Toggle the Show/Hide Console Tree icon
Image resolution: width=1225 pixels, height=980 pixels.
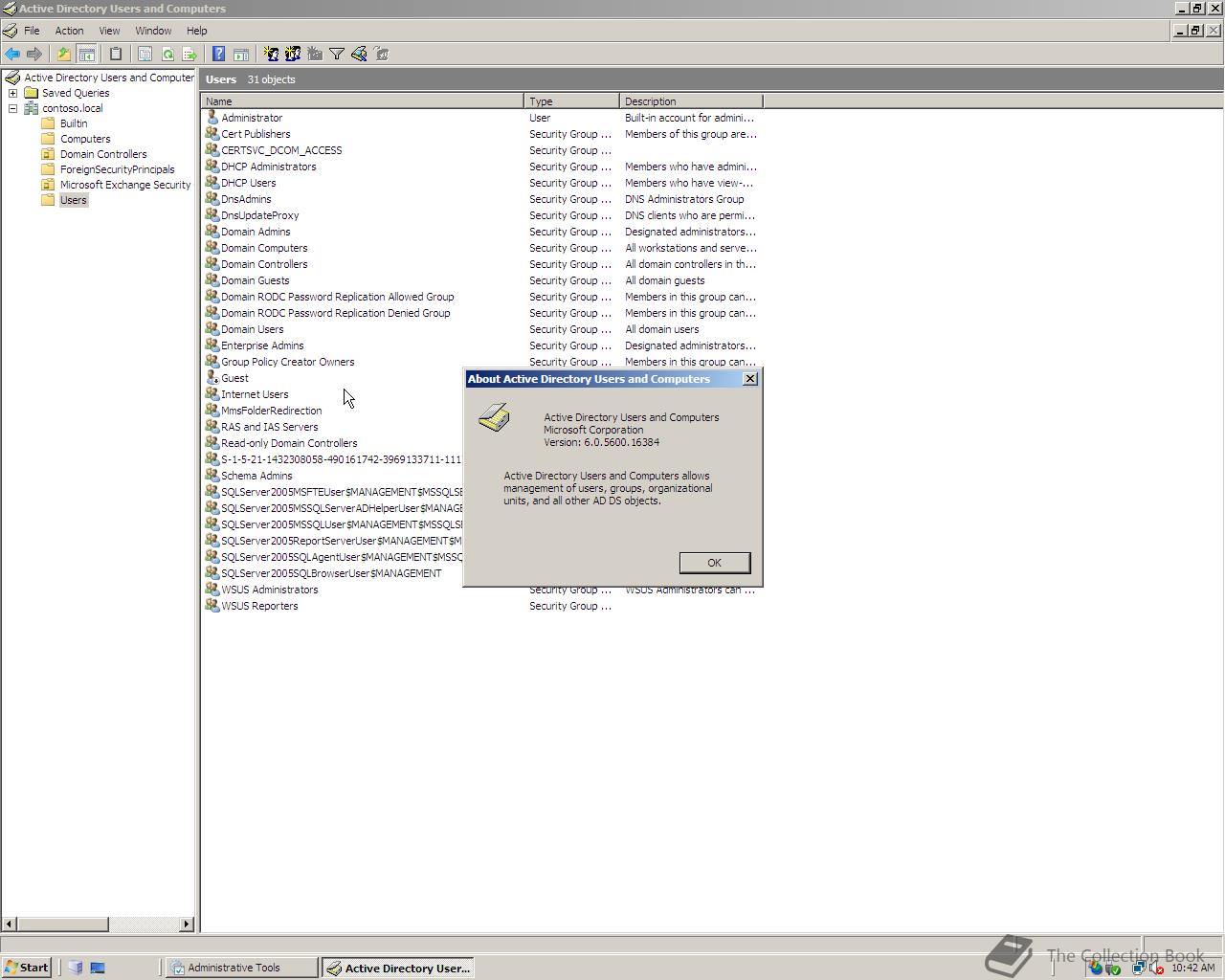pos(86,55)
